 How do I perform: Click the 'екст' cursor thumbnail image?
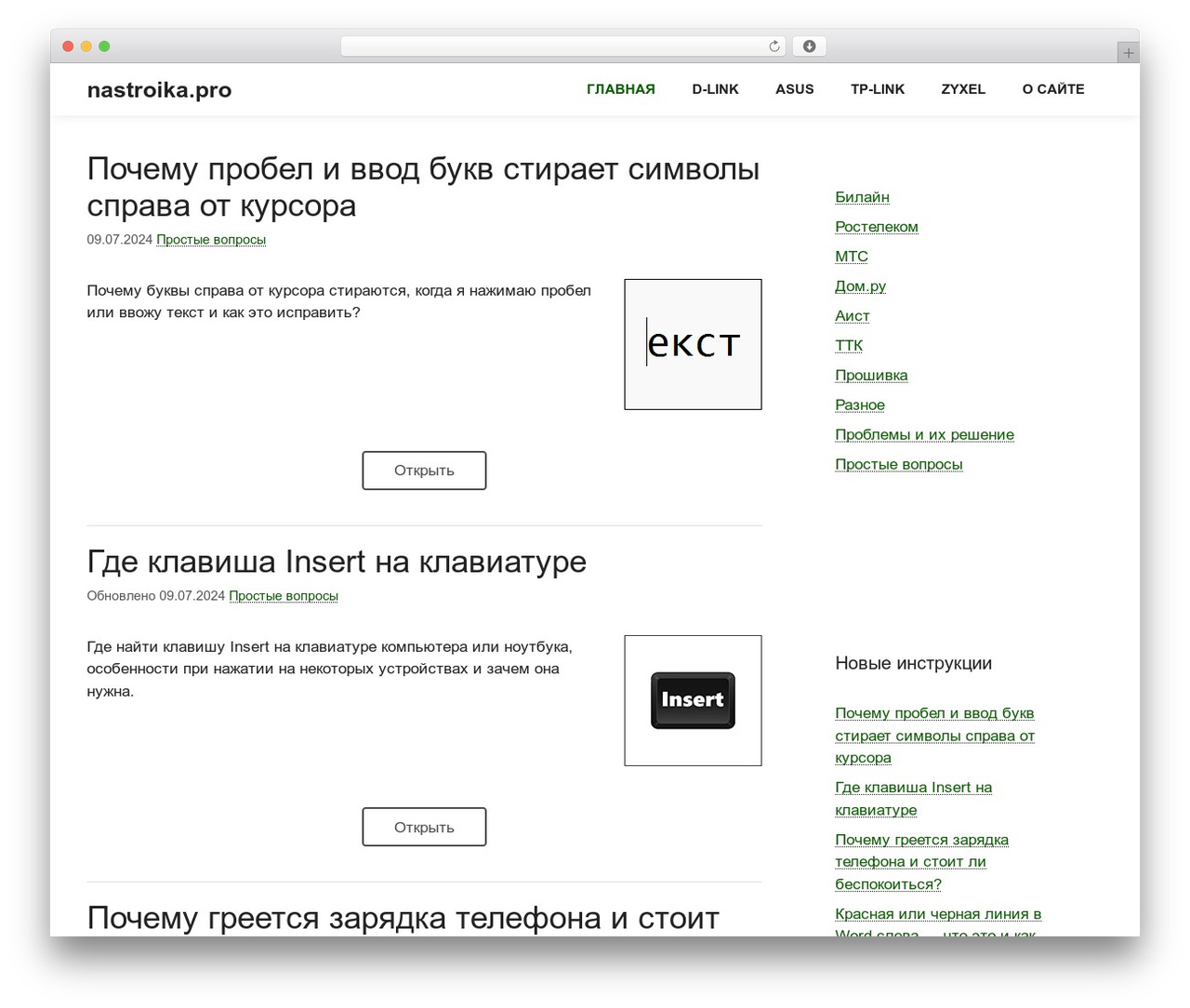(693, 344)
